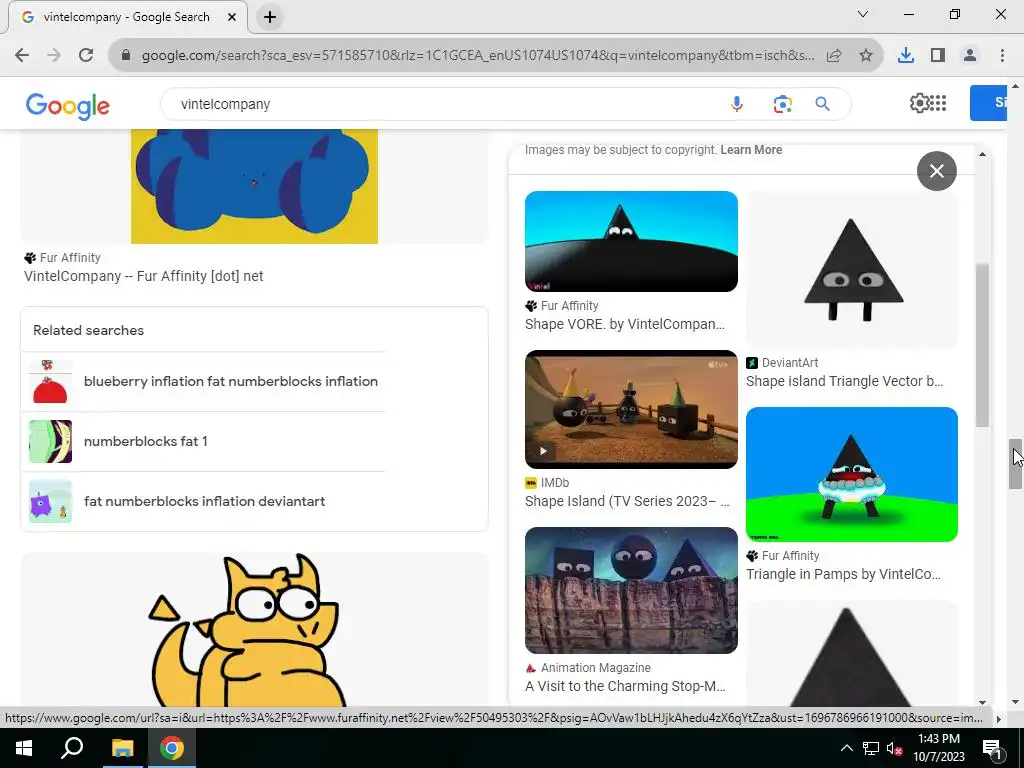Open VintelCompany Fur Affinity result link
Image resolution: width=1024 pixels, height=768 pixels.
click(144, 276)
